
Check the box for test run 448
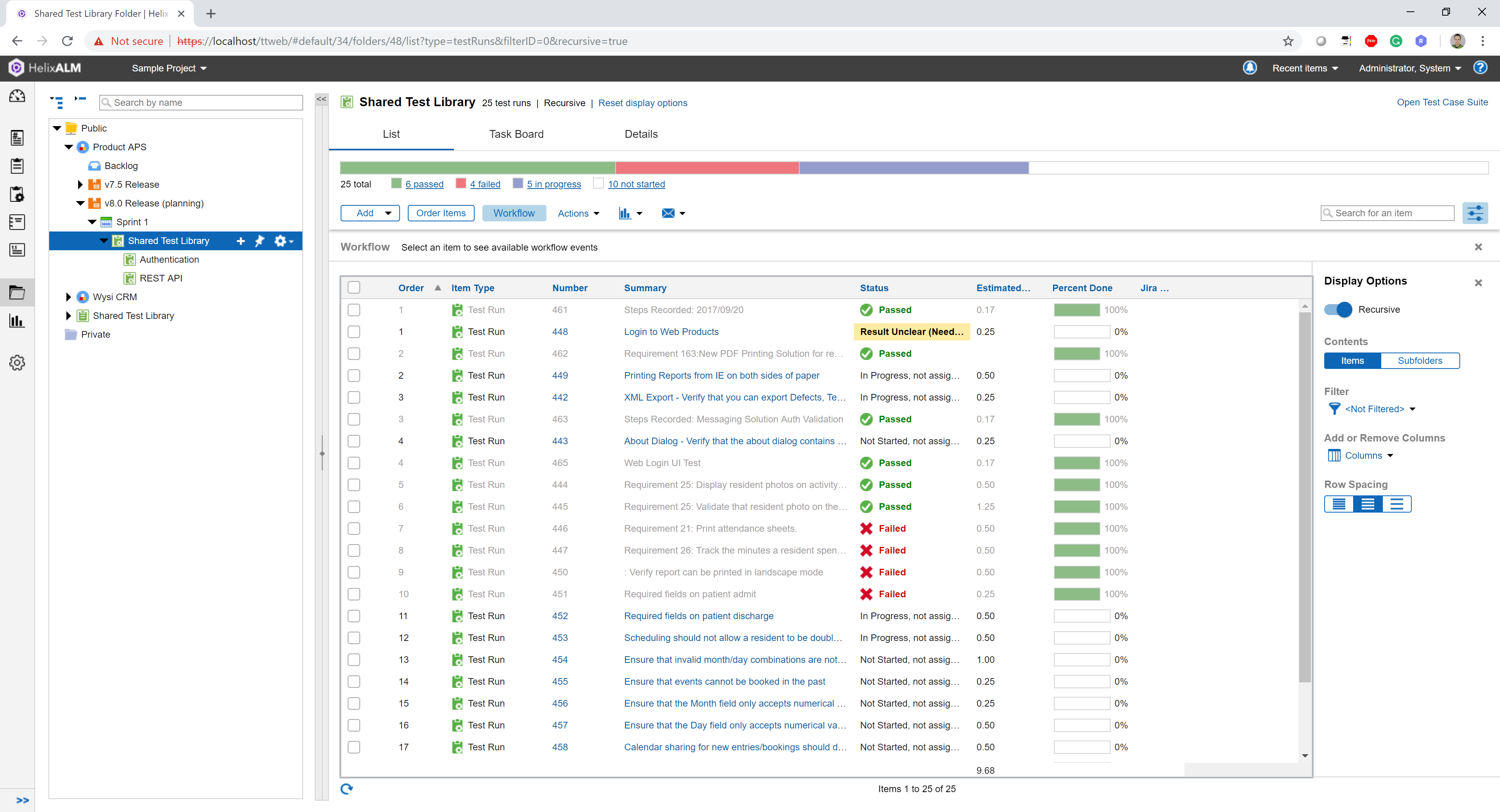pos(354,332)
